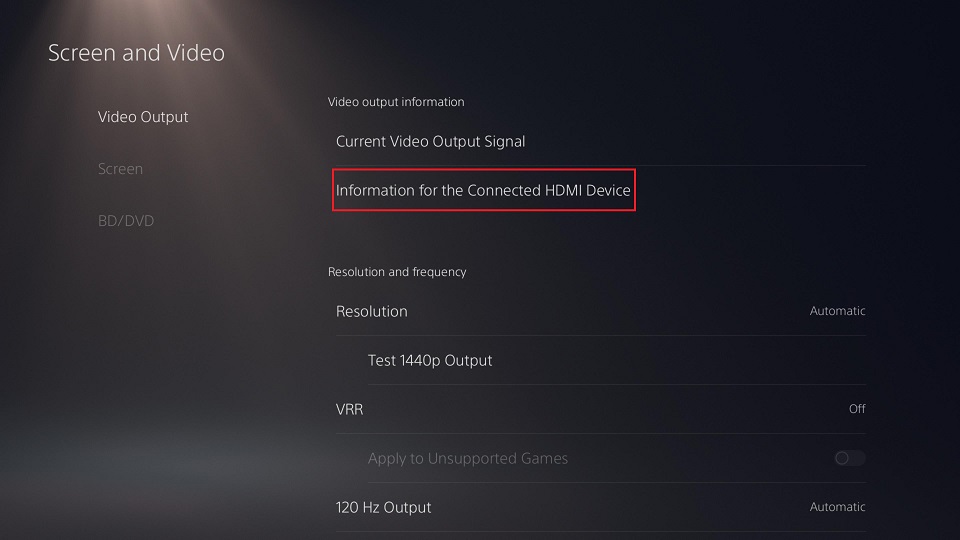The width and height of the screenshot is (960, 540).
Task: Run Test 1440p Output
Action: coord(430,360)
